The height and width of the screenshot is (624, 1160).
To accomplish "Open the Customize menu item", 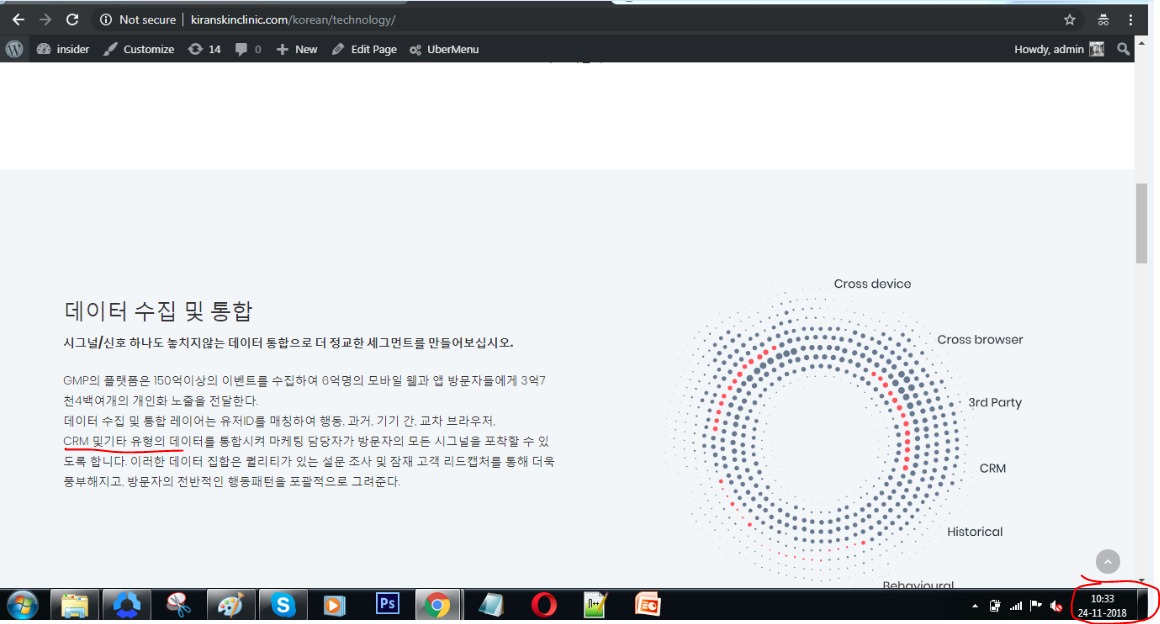I will click(x=139, y=49).
